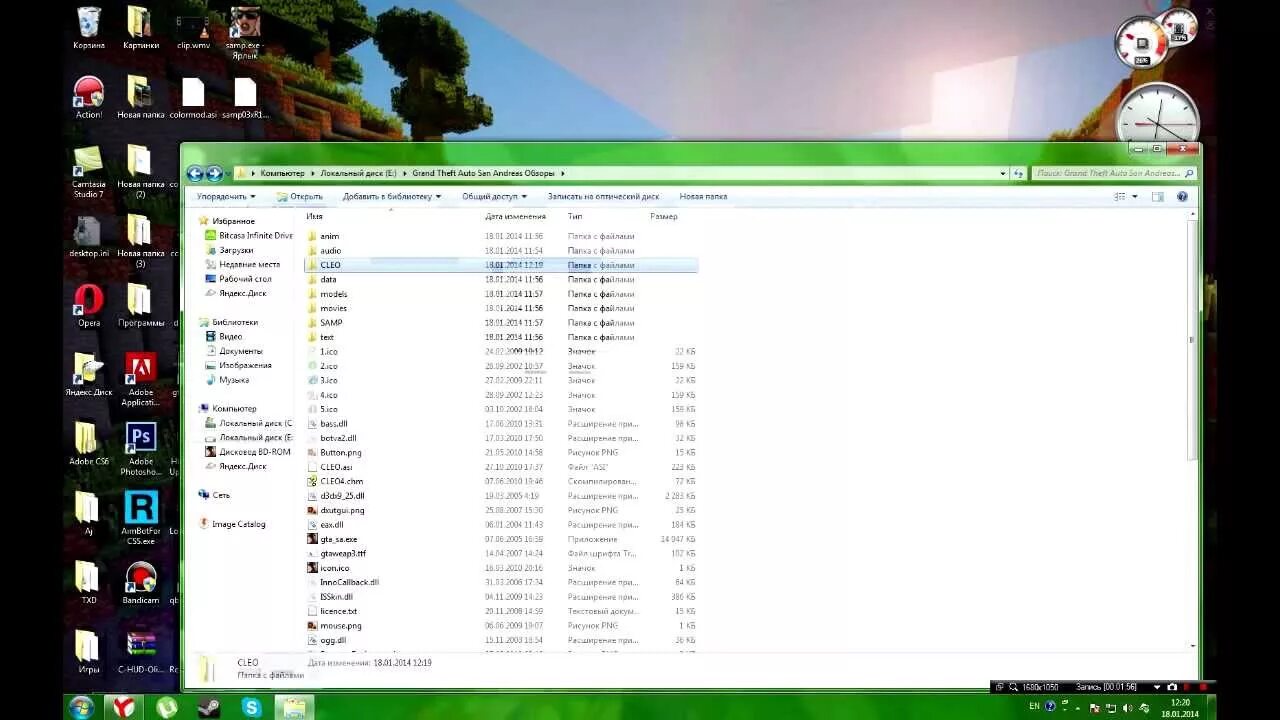Open Skype from the taskbar
Image resolution: width=1280 pixels, height=720 pixels.
click(252, 707)
